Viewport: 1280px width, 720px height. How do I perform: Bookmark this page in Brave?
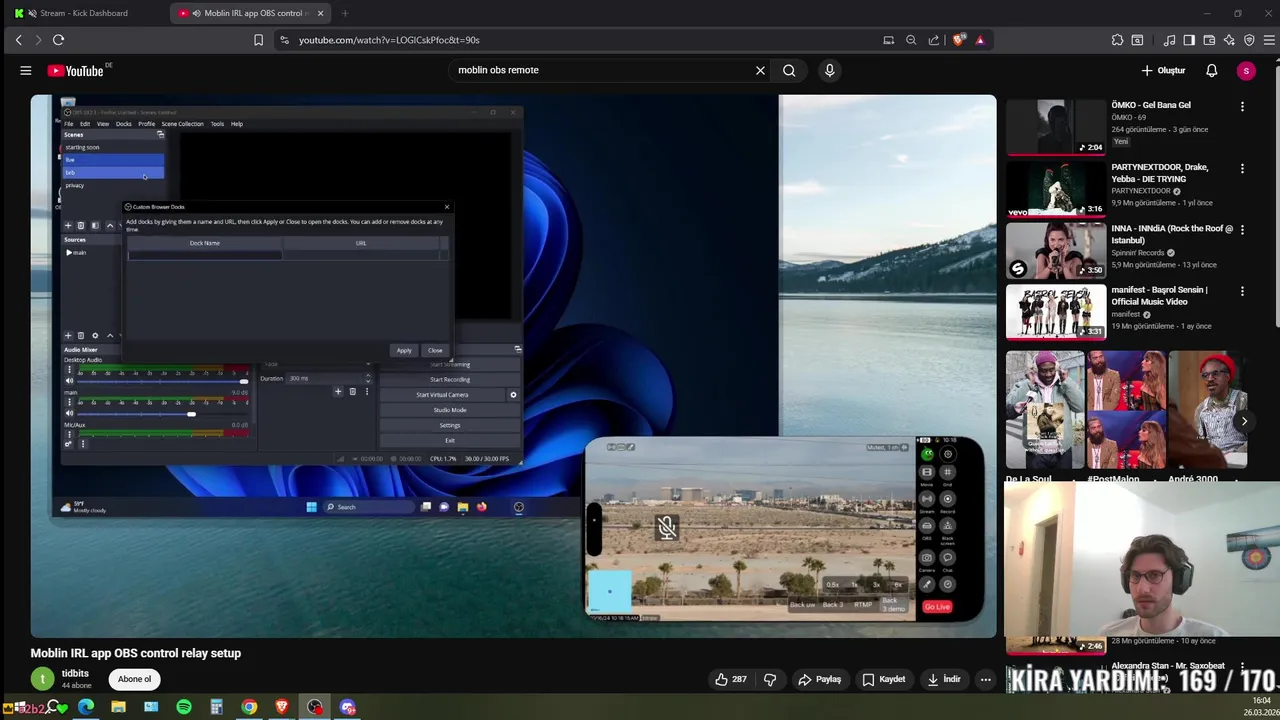[x=258, y=40]
